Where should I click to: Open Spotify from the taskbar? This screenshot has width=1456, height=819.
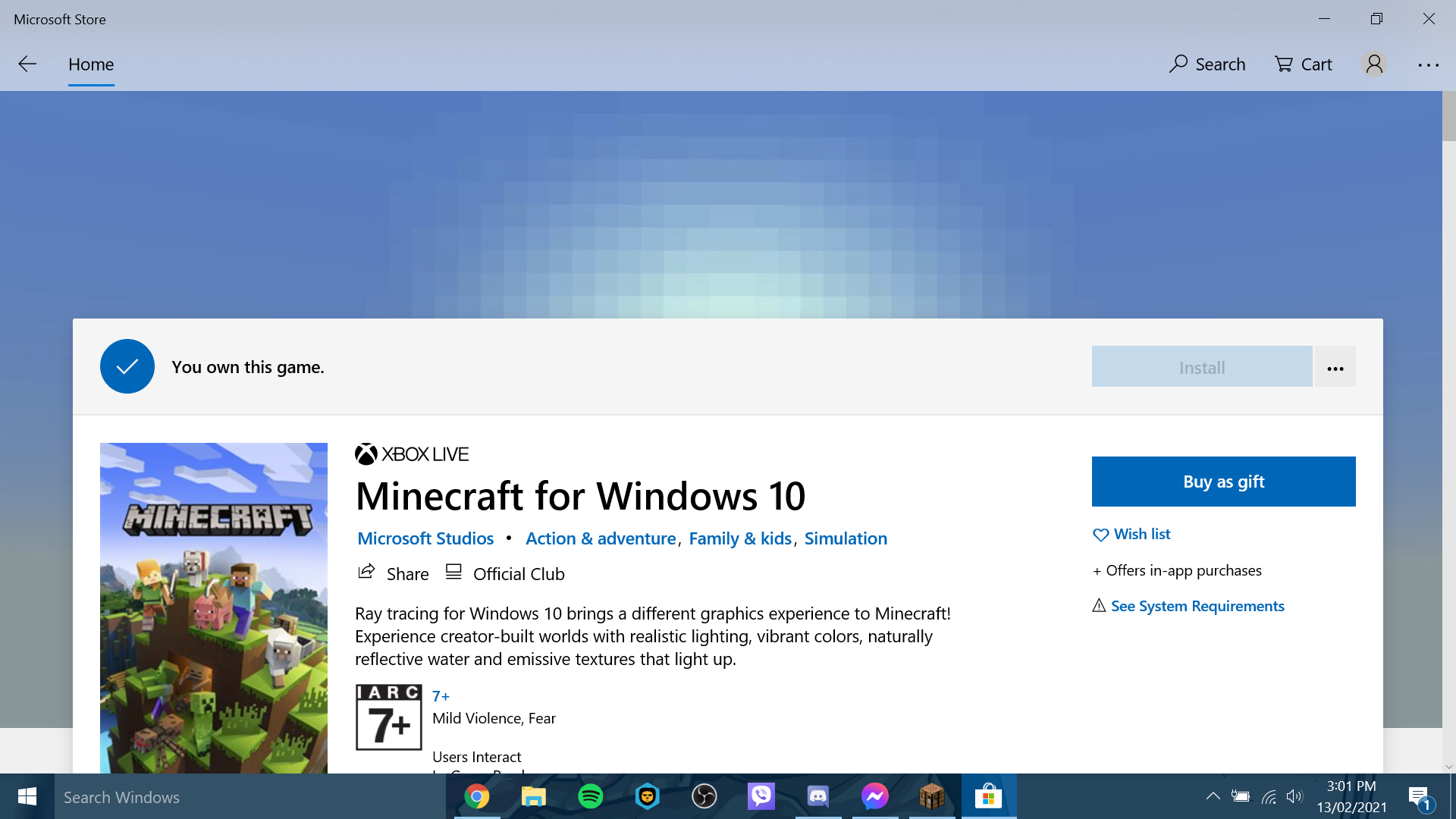point(590,796)
